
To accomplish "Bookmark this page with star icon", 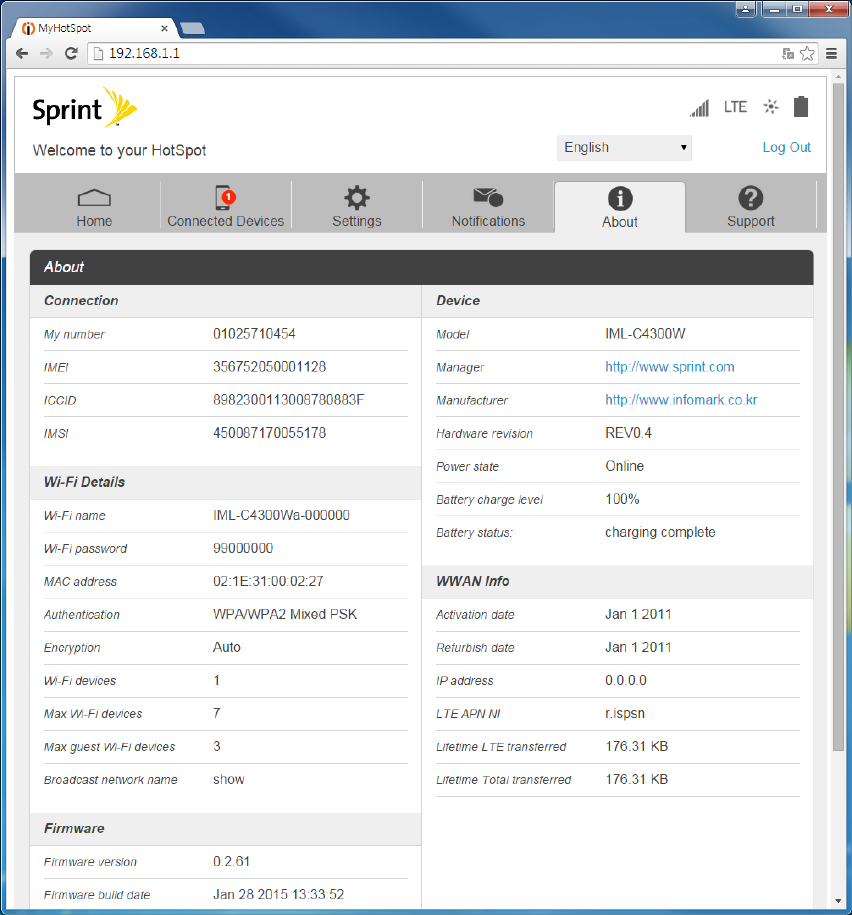I will [807, 54].
